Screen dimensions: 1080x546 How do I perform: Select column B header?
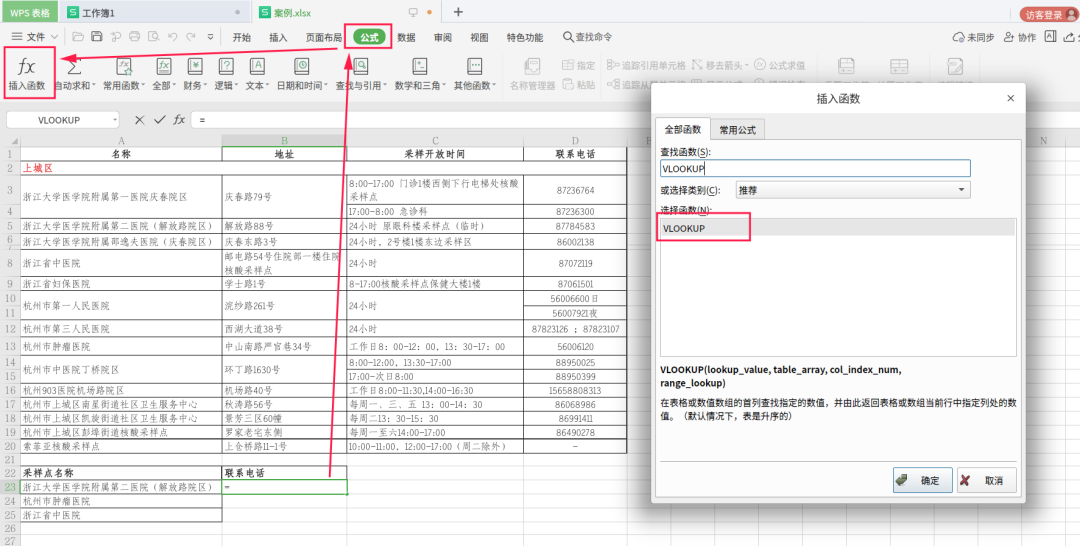tap(284, 140)
